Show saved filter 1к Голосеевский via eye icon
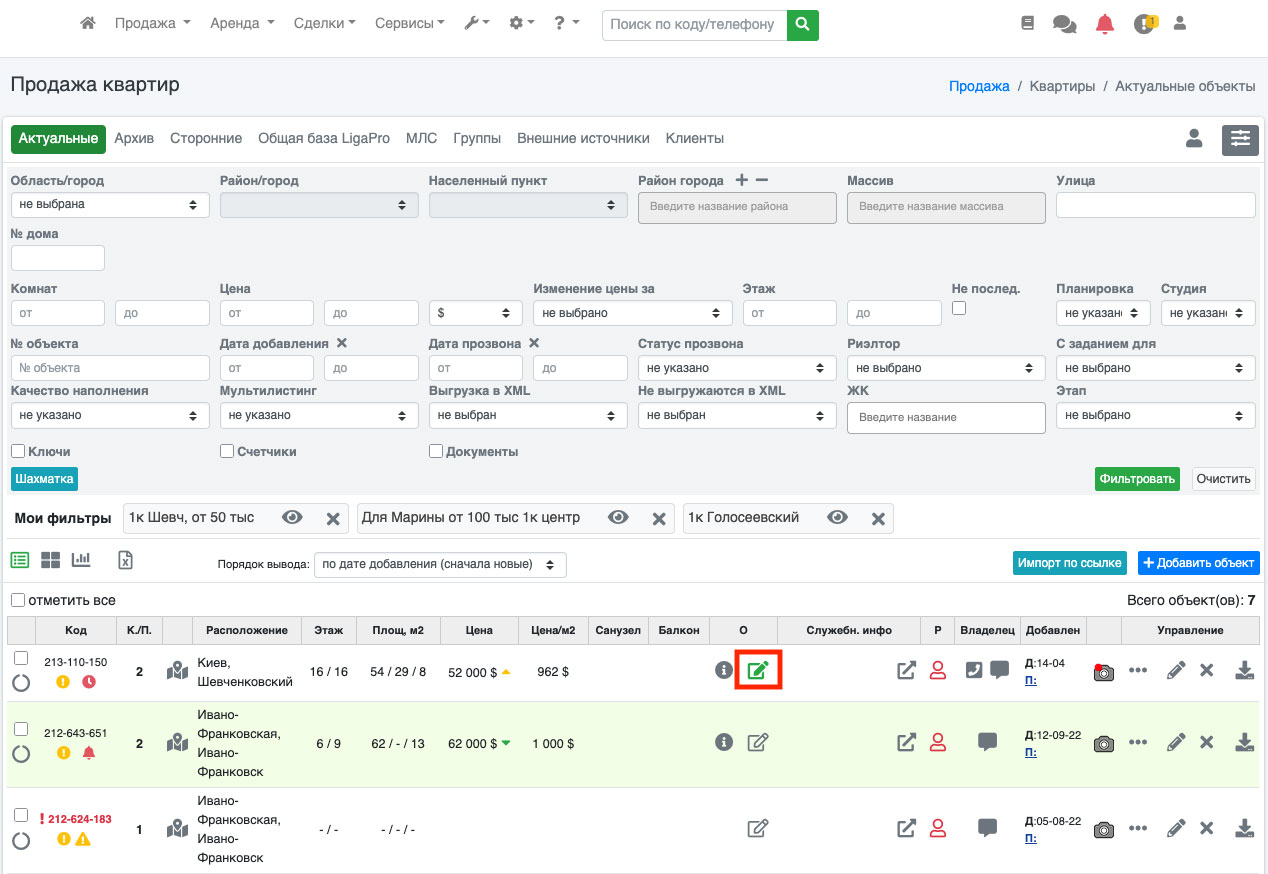1268x874 pixels. (x=837, y=518)
